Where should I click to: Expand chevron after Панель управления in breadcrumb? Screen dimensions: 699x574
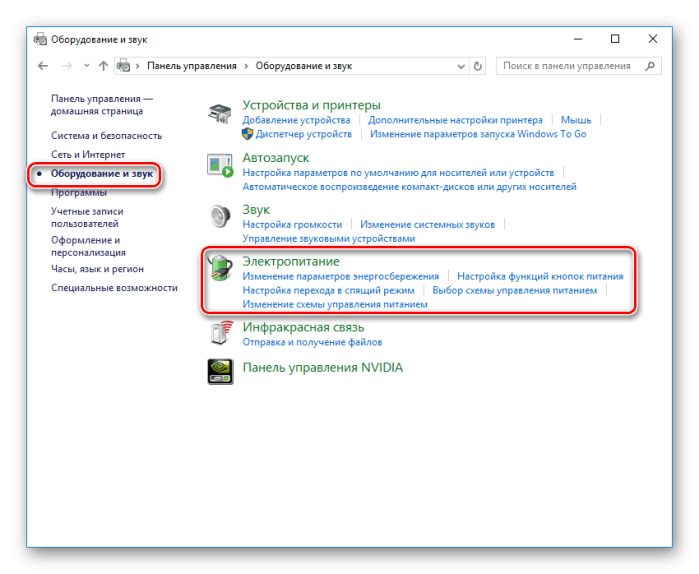[x=246, y=66]
